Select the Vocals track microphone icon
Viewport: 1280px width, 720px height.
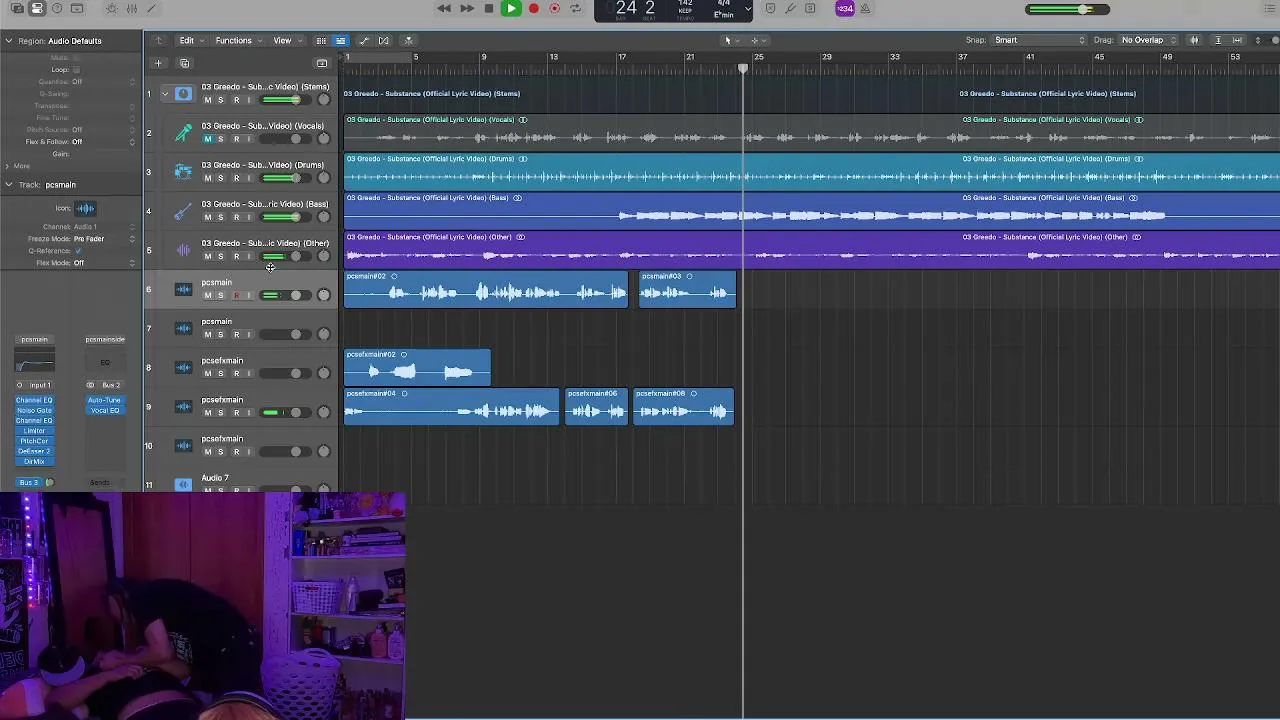point(183,133)
